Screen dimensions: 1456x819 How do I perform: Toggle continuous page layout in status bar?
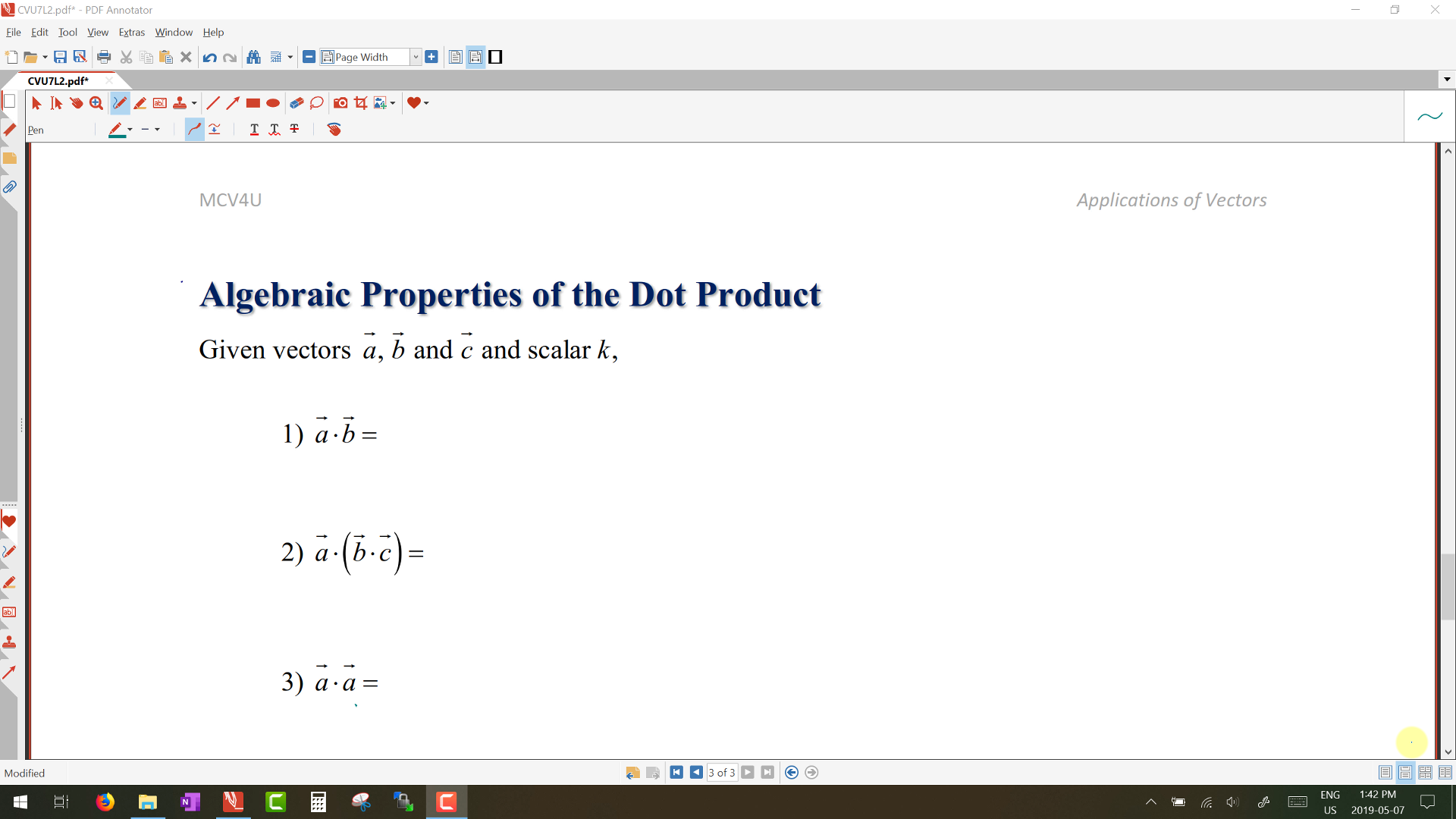1405,773
